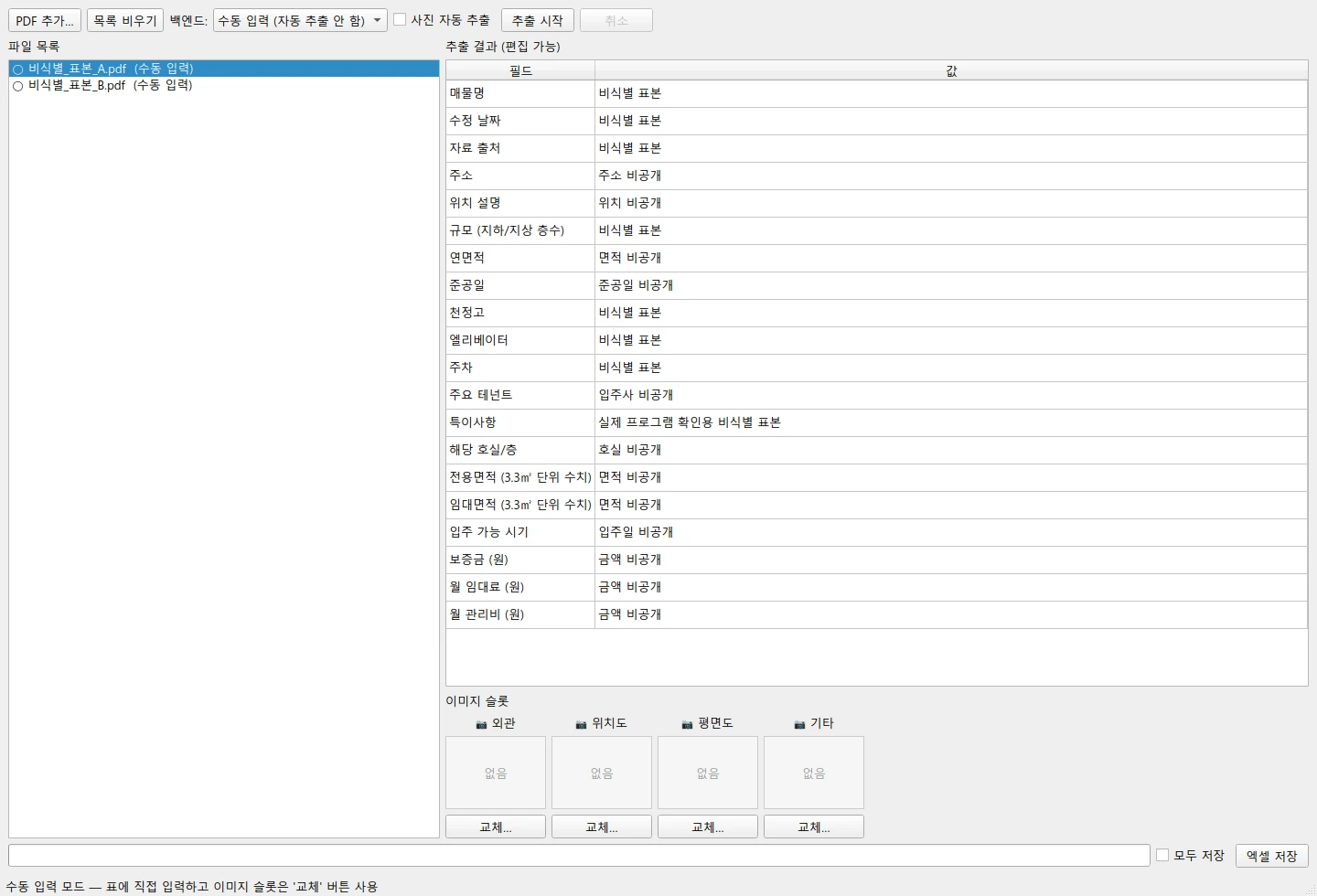The image size is (1317, 896).
Task: Click the 교체... button under 평면도
Action: tap(708, 827)
